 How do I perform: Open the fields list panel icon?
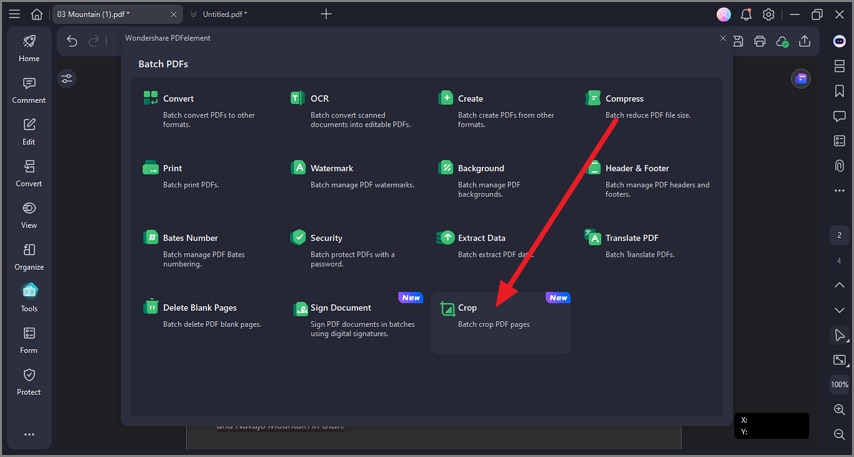coord(839,141)
